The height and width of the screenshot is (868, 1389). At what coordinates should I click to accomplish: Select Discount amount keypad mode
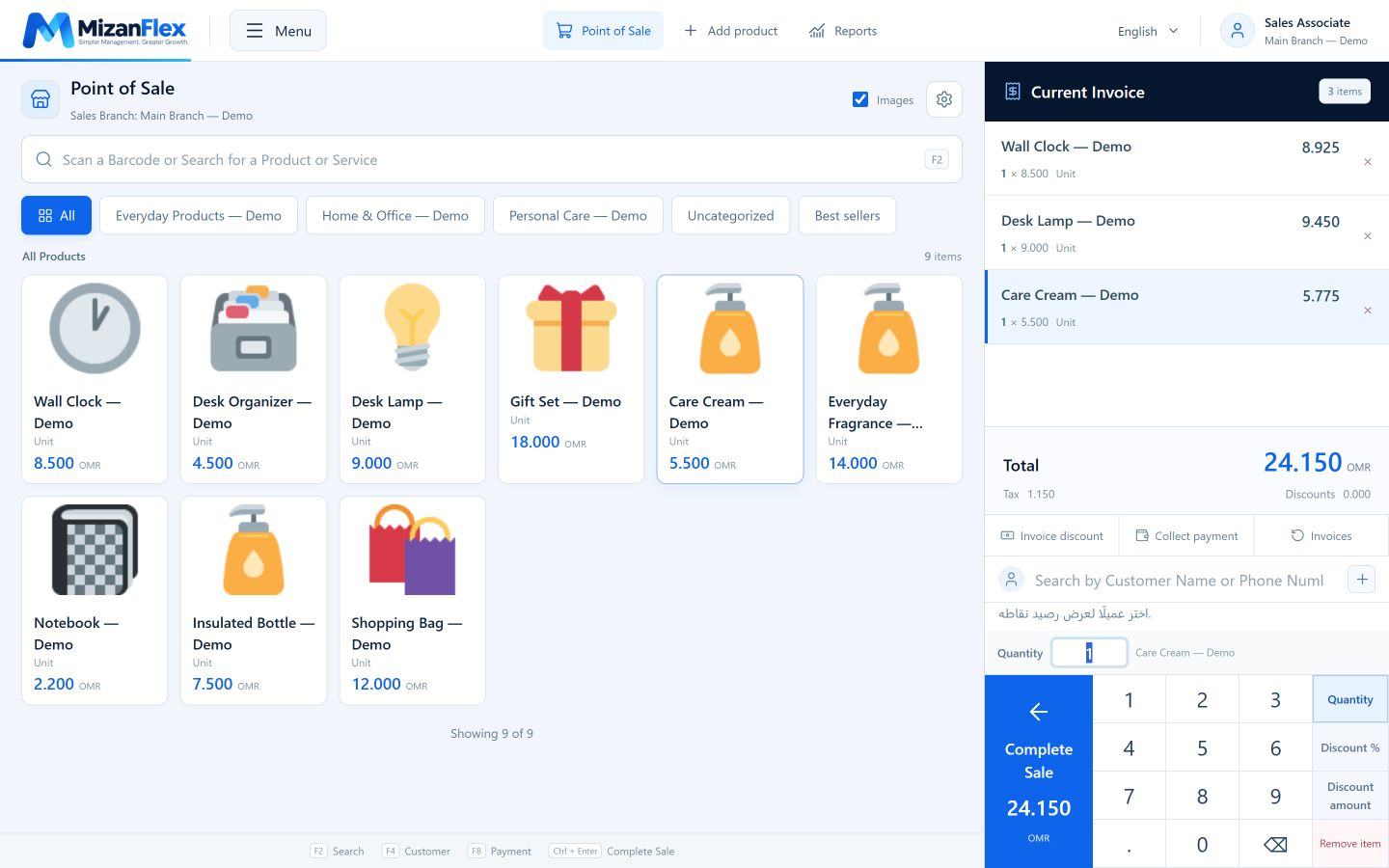(x=1350, y=796)
